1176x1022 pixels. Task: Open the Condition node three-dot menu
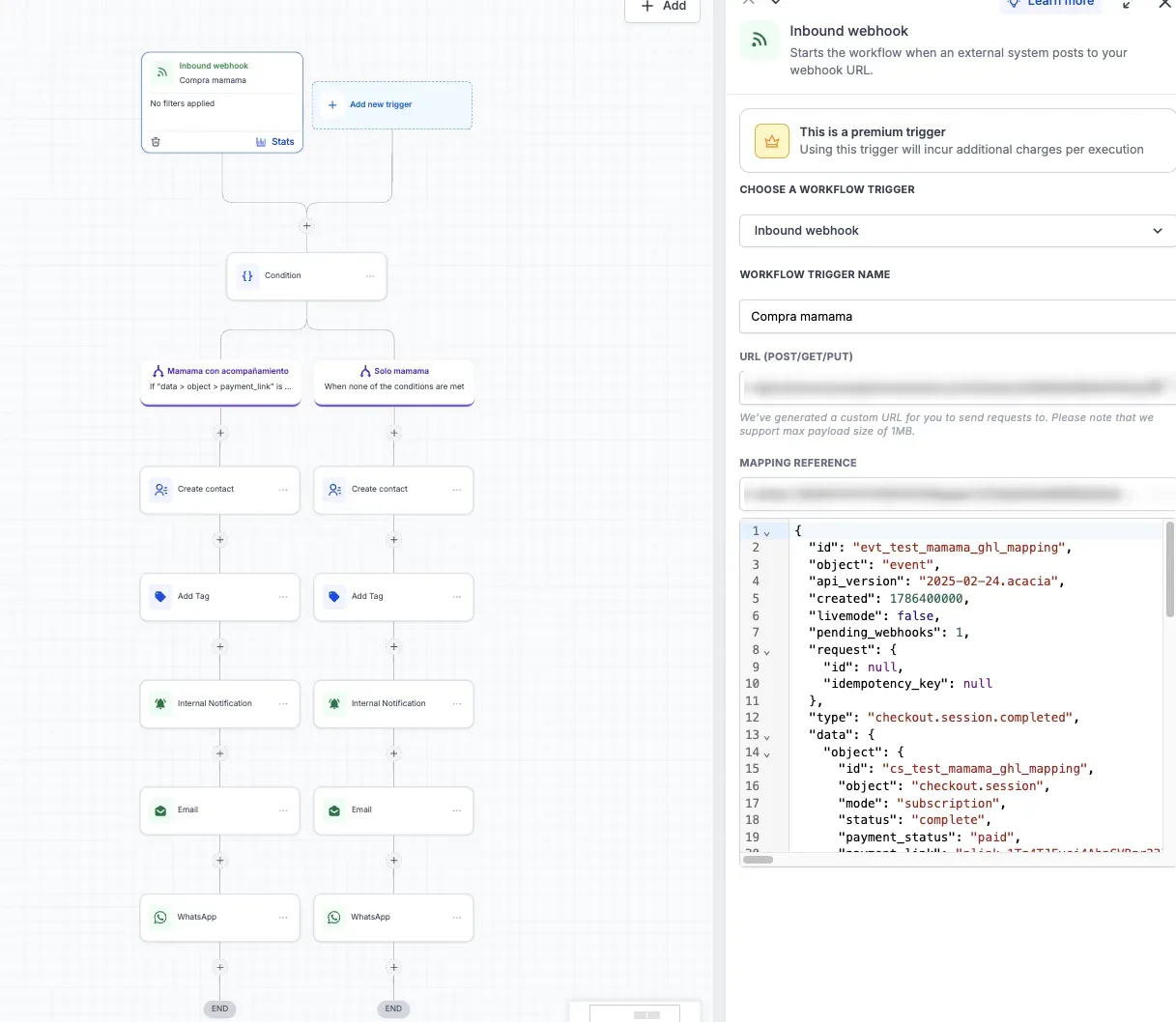(370, 276)
